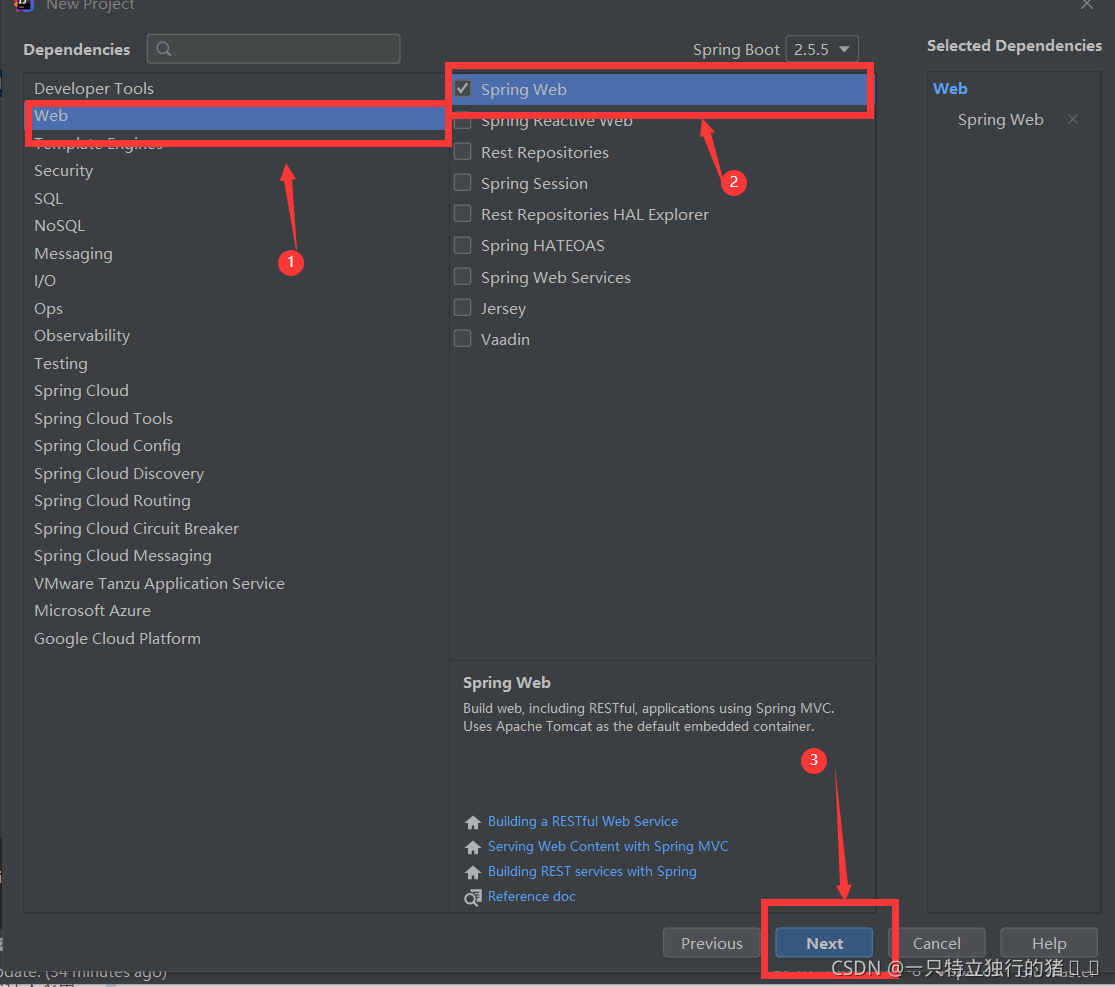Select the Google Cloud Platform category
Screen dimensions: 1115x987
click(x=235, y=639)
